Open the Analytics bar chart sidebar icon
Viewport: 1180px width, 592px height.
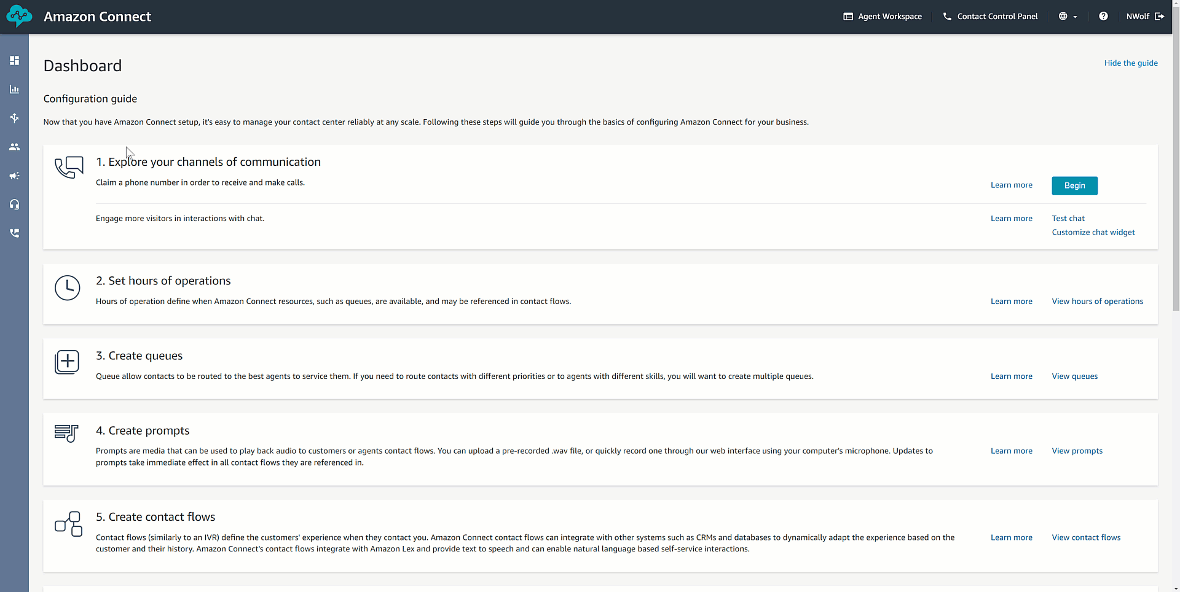(14, 89)
